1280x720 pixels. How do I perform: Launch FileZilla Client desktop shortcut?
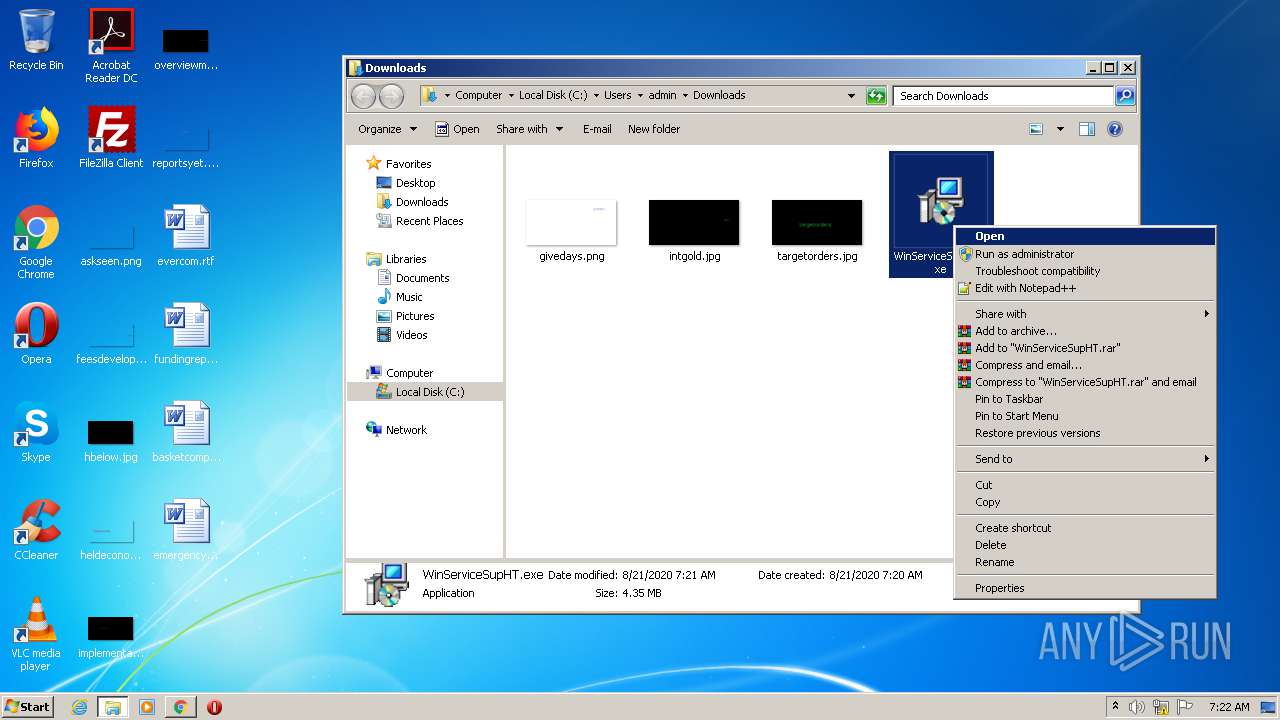[111, 138]
